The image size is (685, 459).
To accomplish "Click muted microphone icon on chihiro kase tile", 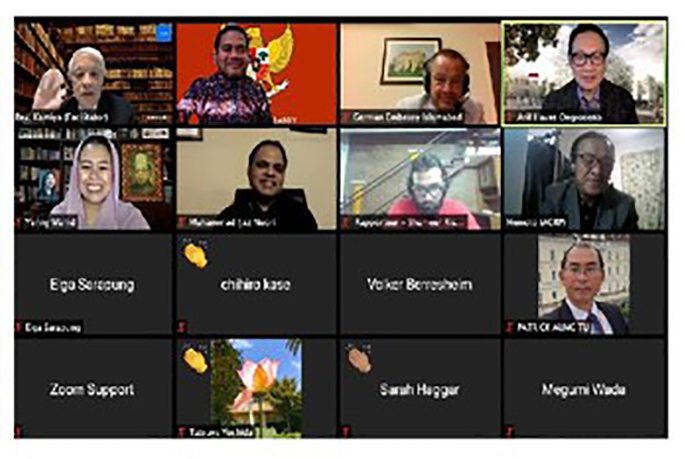I will point(182,327).
